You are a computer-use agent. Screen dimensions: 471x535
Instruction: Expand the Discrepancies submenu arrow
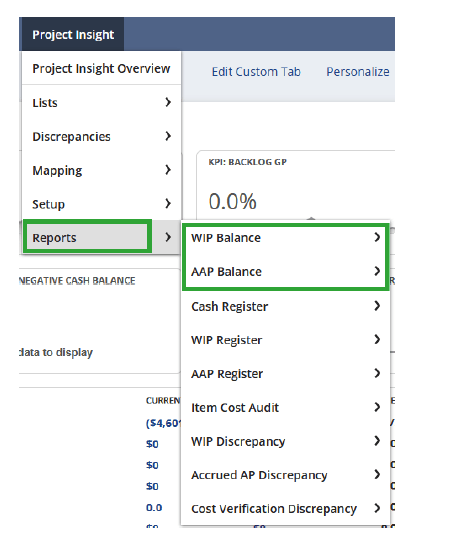click(x=168, y=136)
